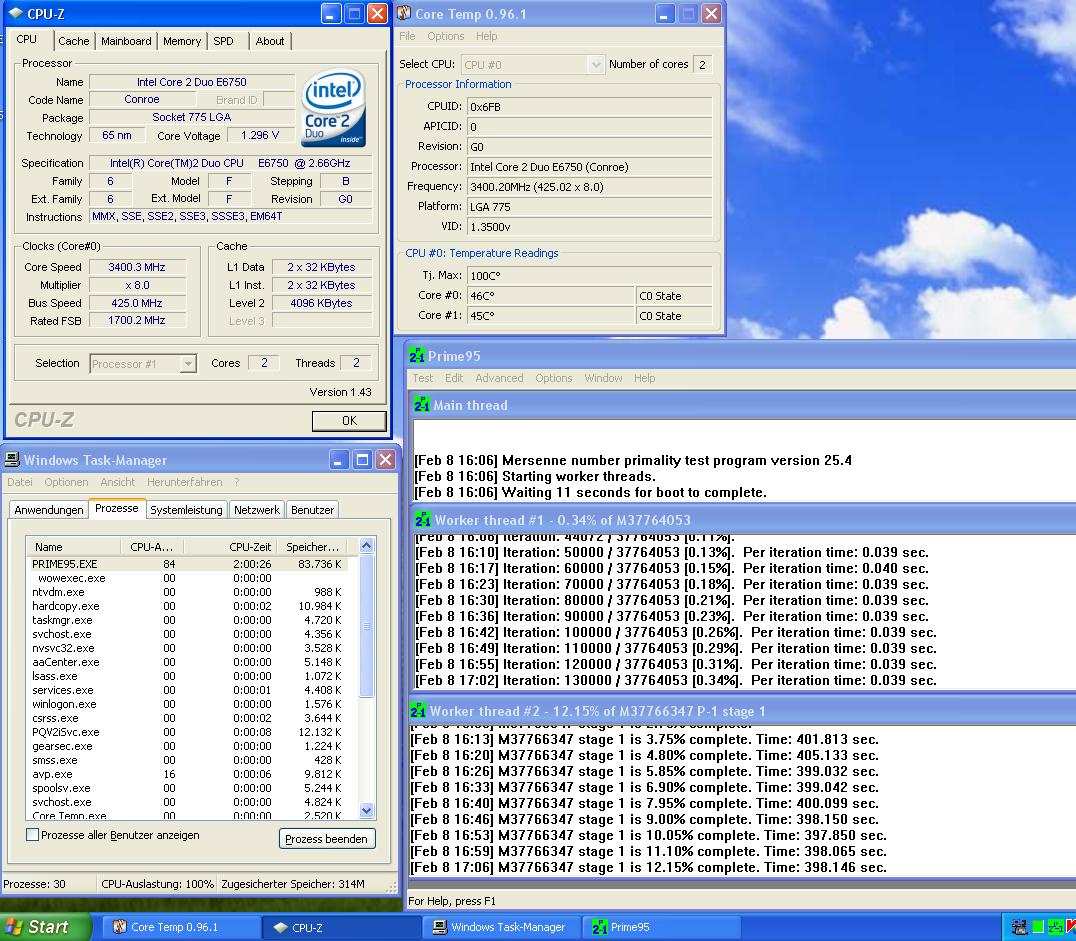Click the Prime95 window title icon

[417, 356]
